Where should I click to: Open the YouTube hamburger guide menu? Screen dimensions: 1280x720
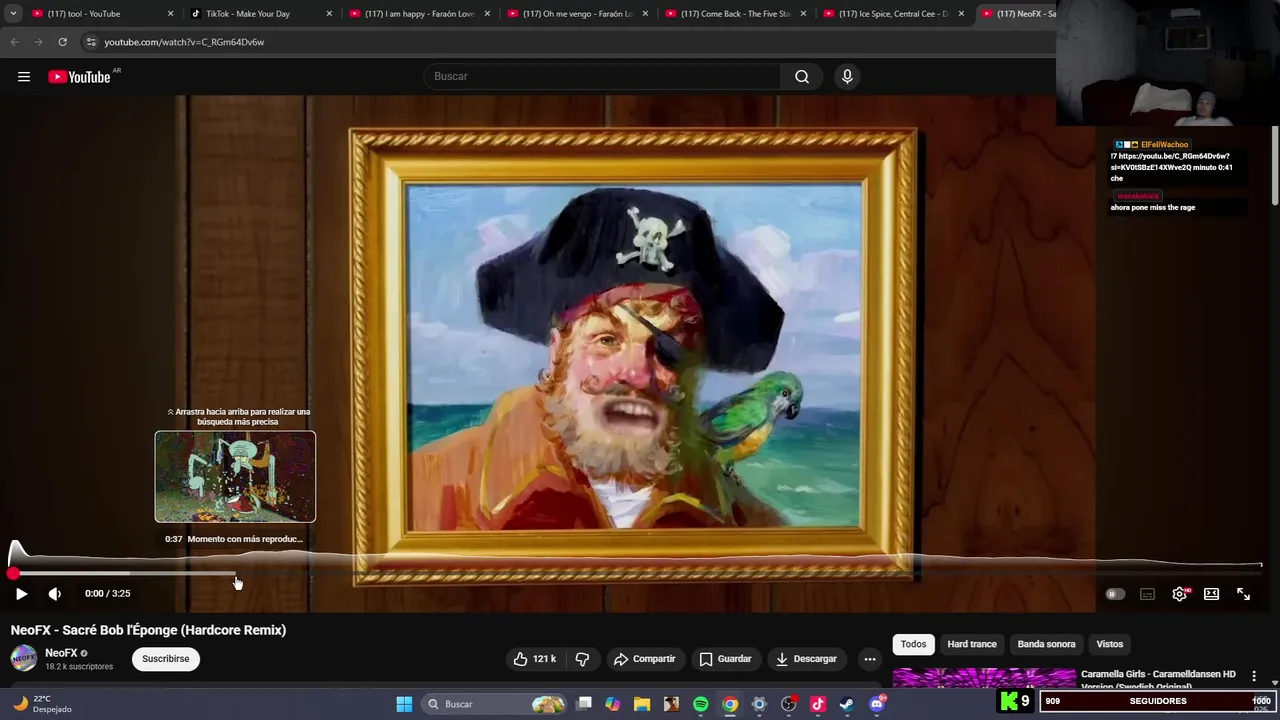24,77
